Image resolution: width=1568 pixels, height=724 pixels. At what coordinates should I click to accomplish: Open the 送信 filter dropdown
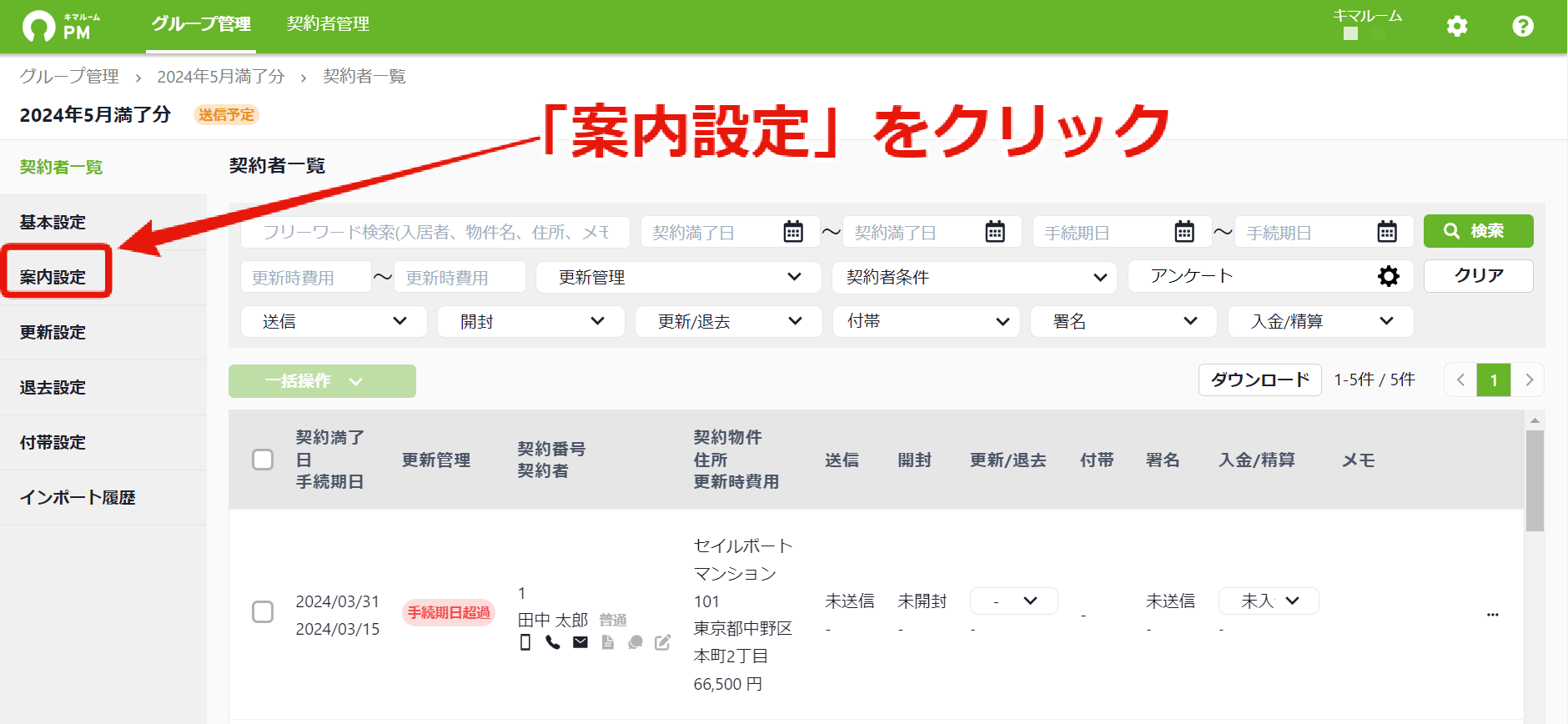coord(334,321)
